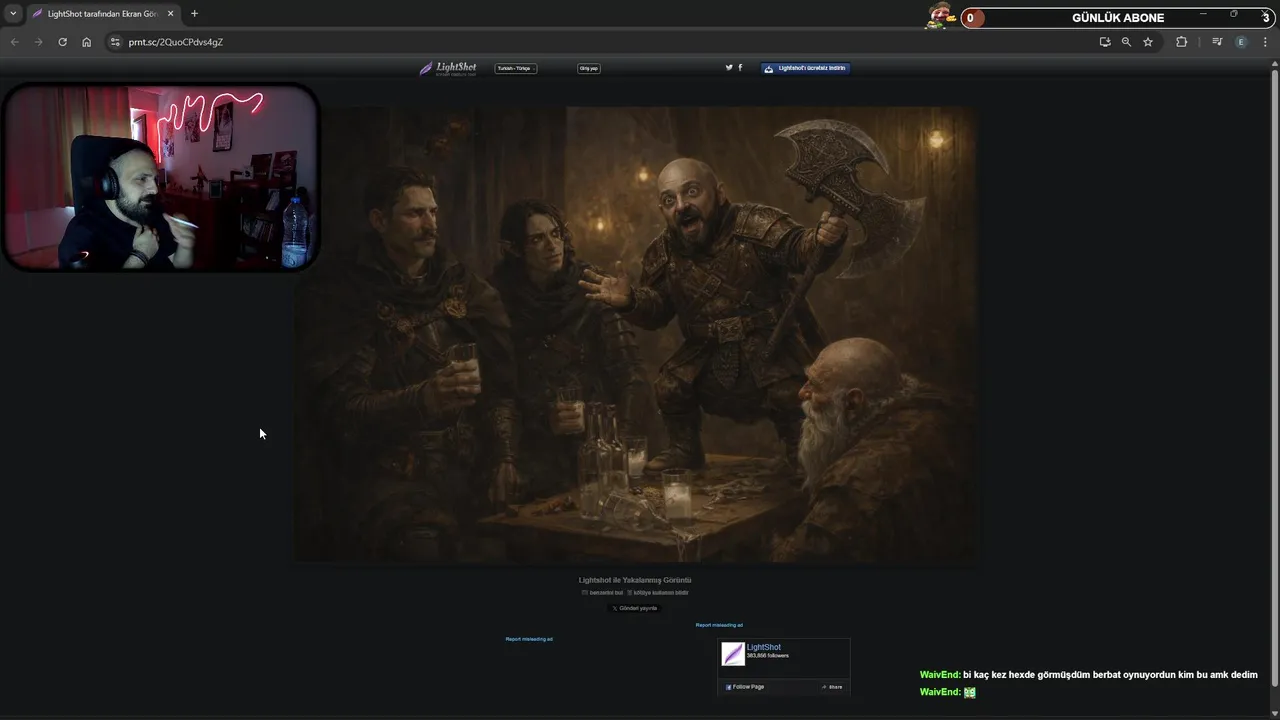The width and height of the screenshot is (1280, 720).
Task: Open the Extensions puzzle icon
Action: point(1181,42)
